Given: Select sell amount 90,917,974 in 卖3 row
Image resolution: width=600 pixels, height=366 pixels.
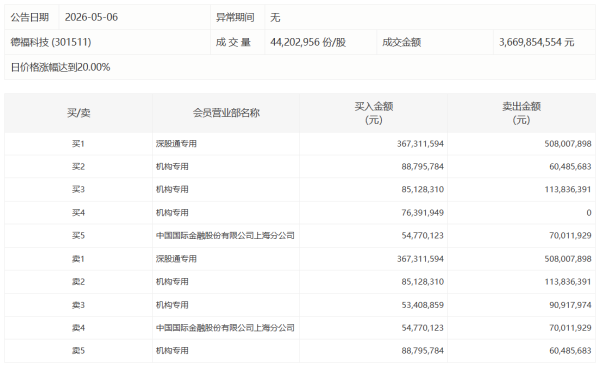Looking at the screenshot, I should [570, 305].
